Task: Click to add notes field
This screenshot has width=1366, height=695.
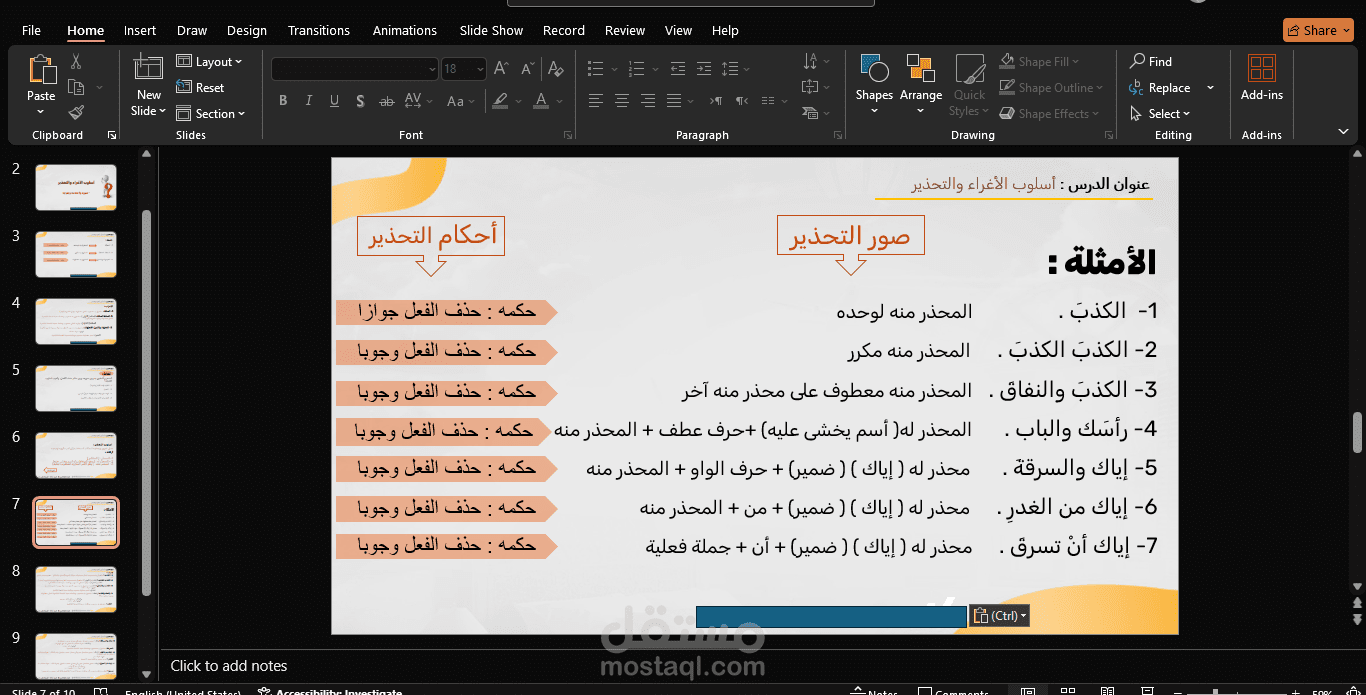Action: [x=229, y=665]
